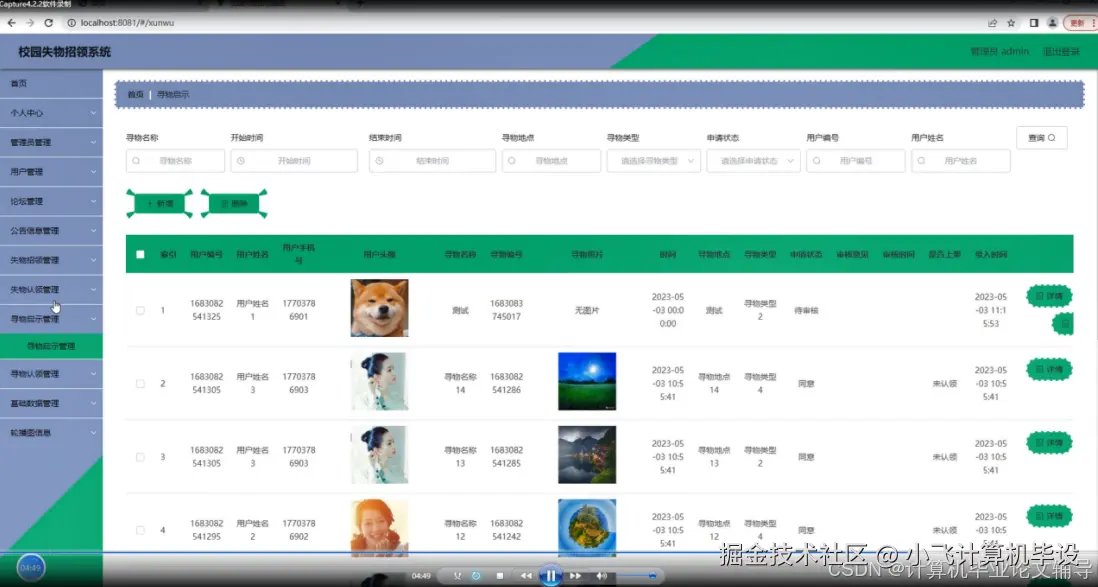Screen dimensions: 1098x587
Task: Click the video progress seek bar
Action: pos(549,553)
